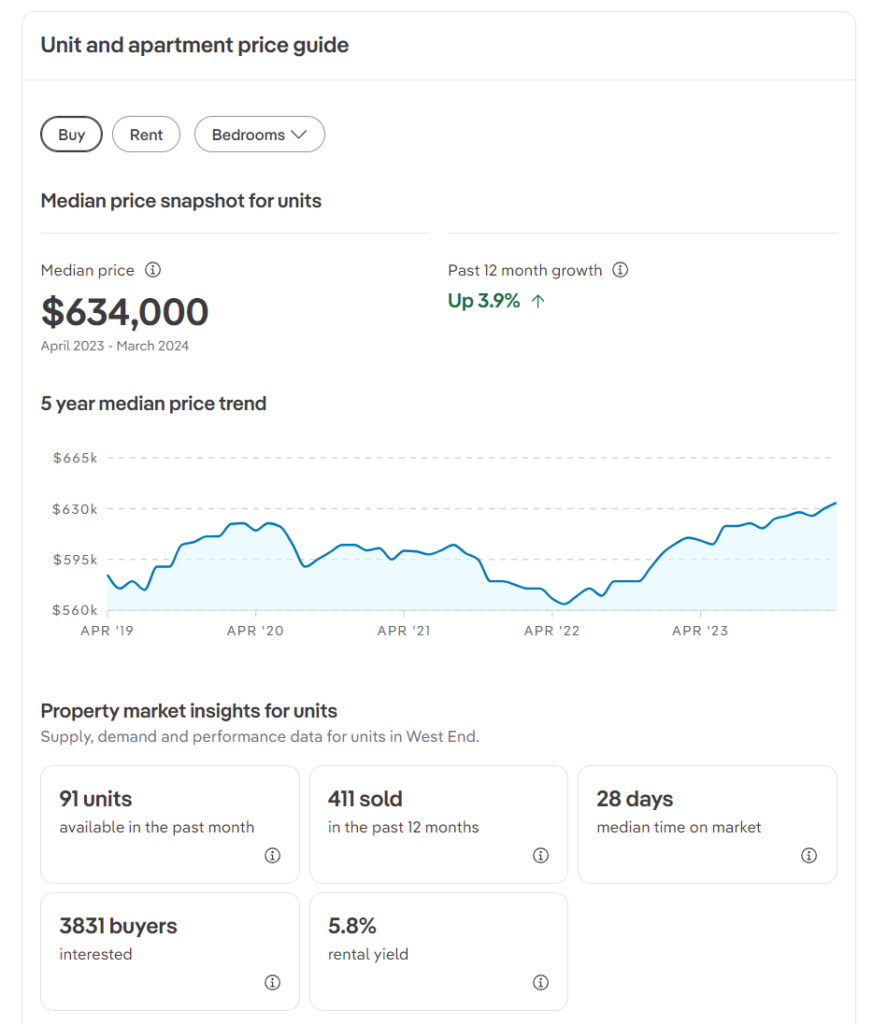Click info icon next to Median price
This screenshot has width=873, height=1024.
(x=153, y=270)
